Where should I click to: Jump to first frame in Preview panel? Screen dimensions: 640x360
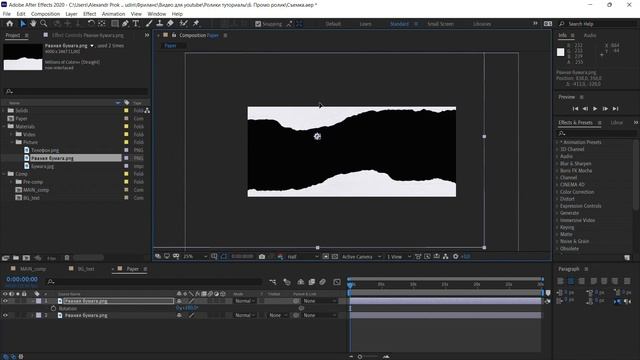tap(575, 109)
